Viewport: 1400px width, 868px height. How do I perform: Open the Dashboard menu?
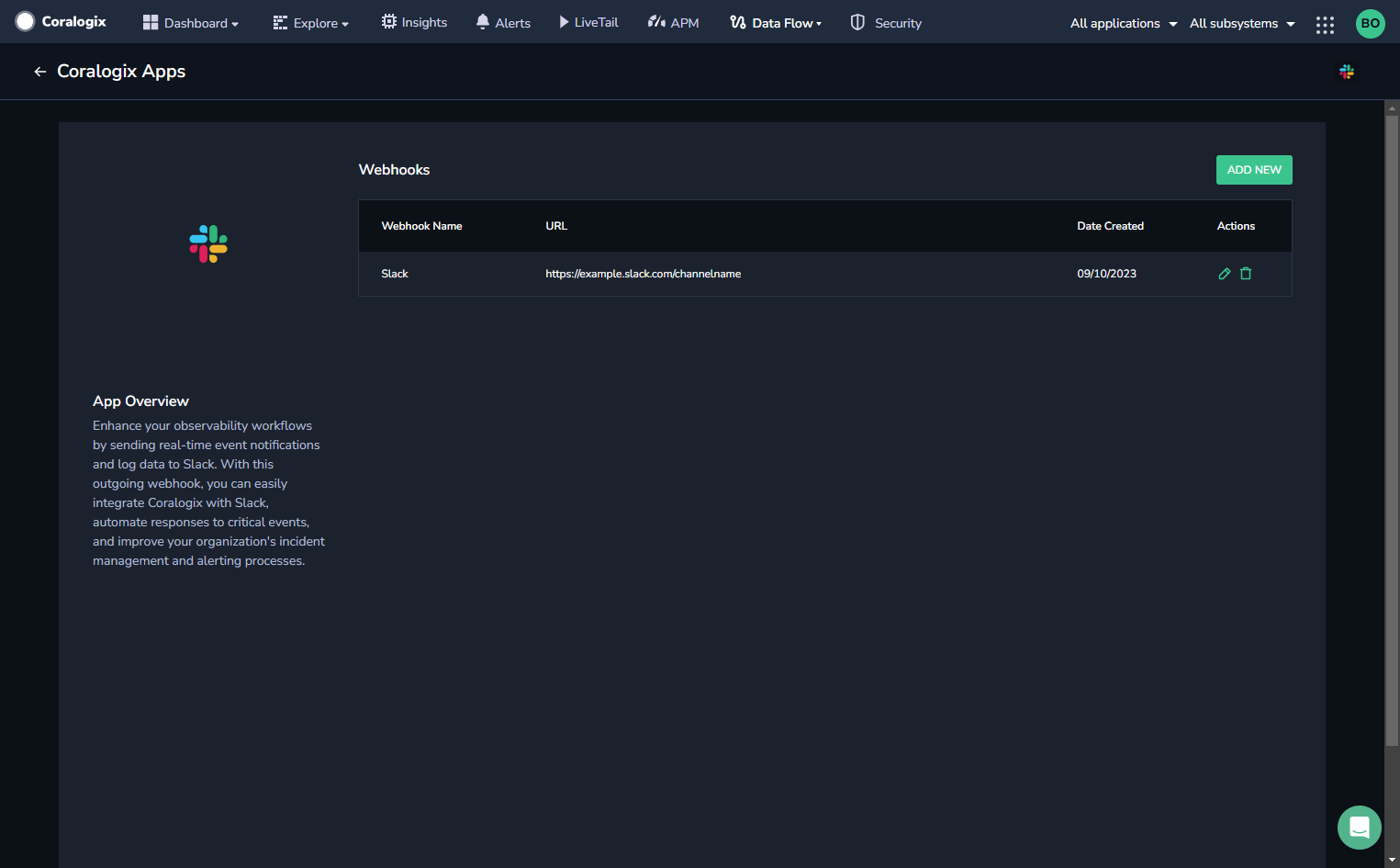(191, 23)
